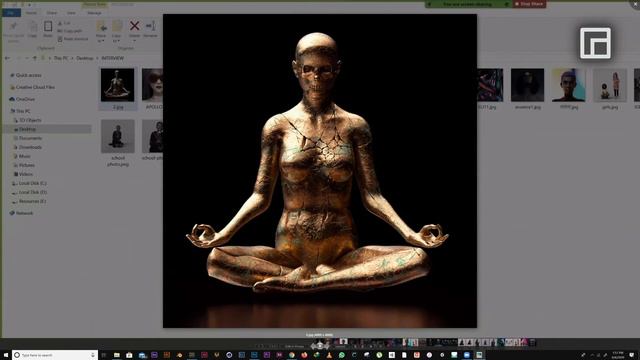This screenshot has width=640, height=360.
Task: Click Pin to Quick access icon
Action: 13,27
